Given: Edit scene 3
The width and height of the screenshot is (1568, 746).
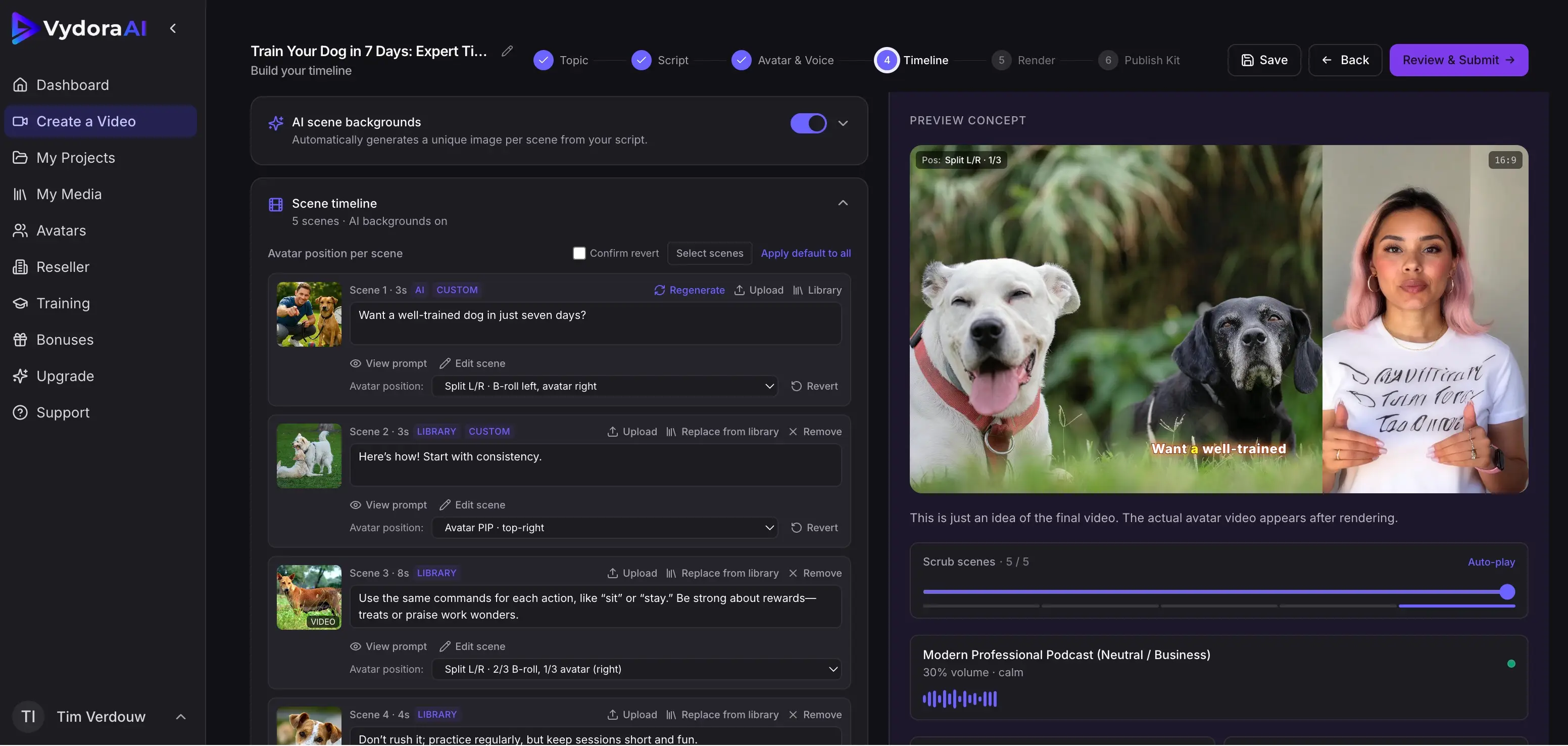Looking at the screenshot, I should [x=472, y=647].
